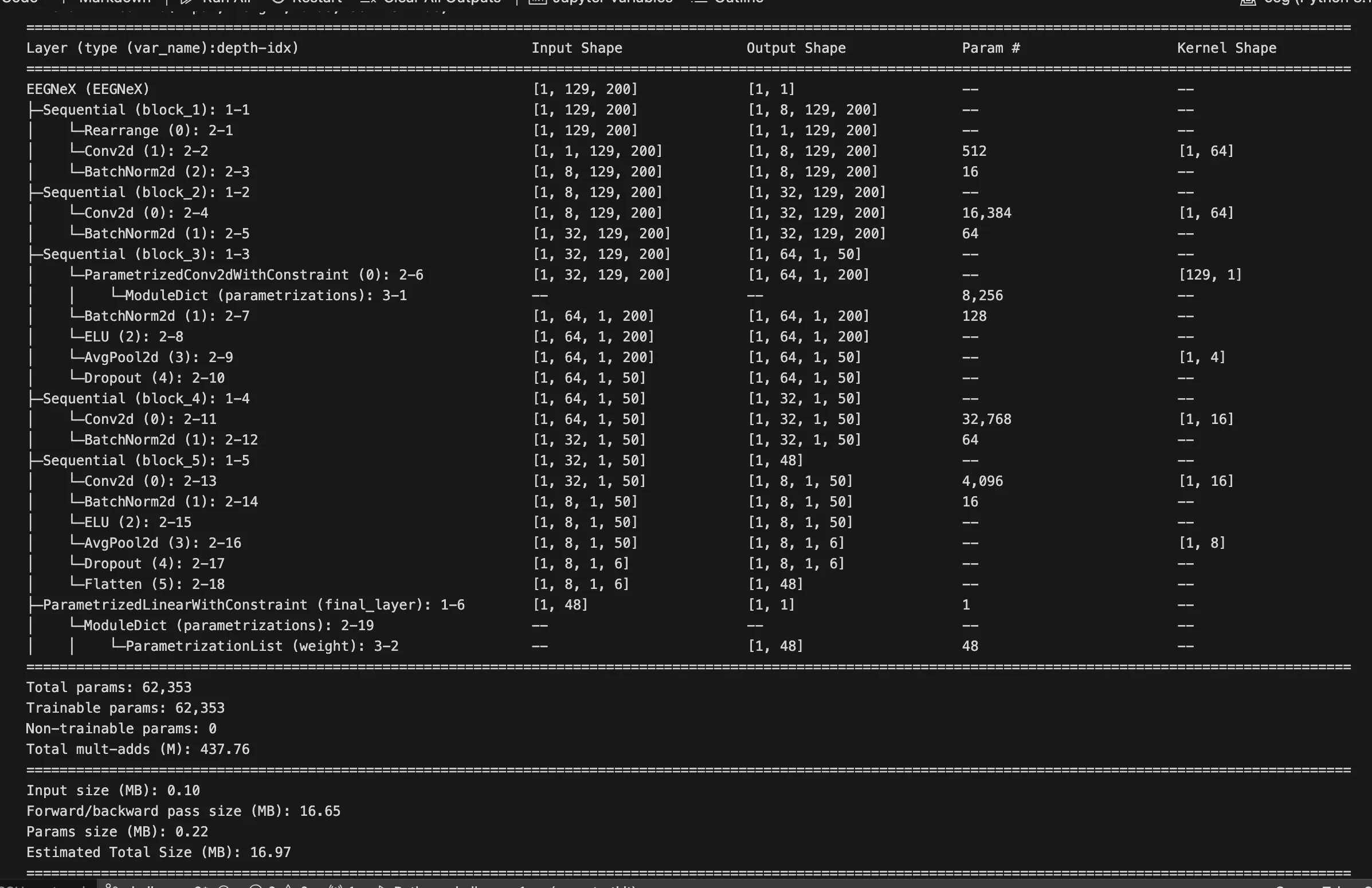Click the Input Shape column header
The image size is (1372, 888).
point(576,48)
